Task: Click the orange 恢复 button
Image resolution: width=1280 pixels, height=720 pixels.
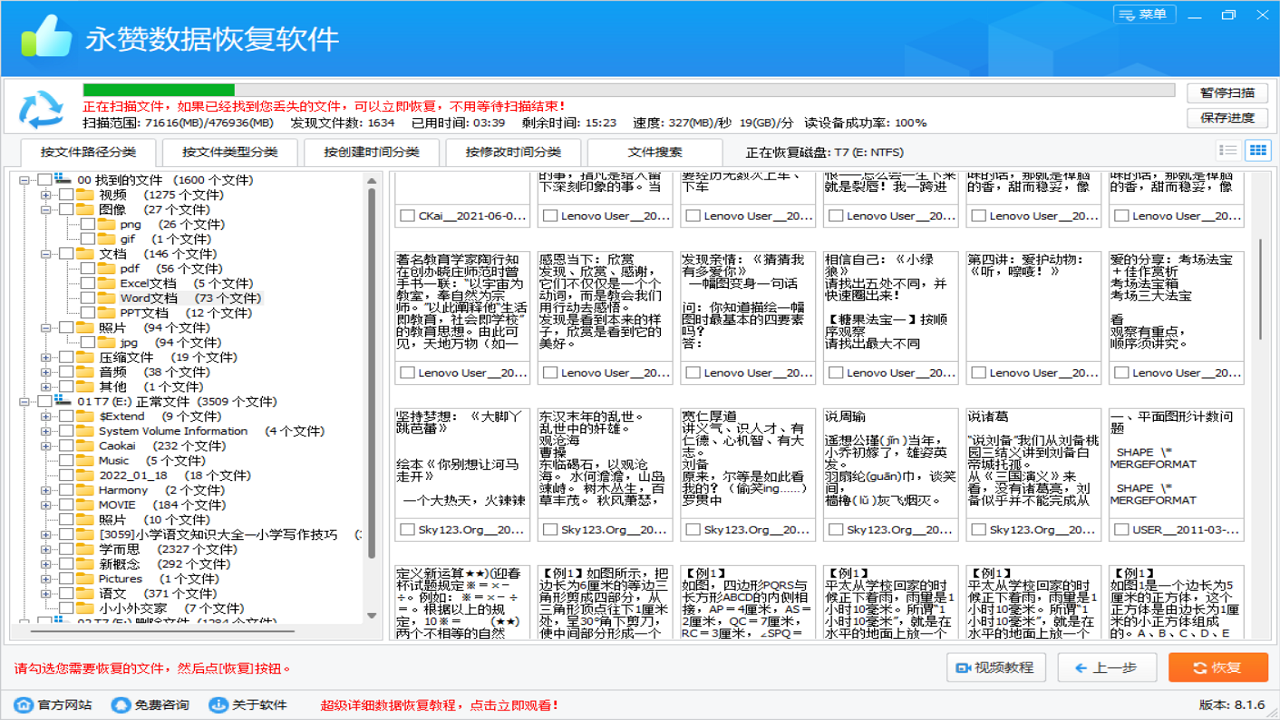Action: (1217, 668)
